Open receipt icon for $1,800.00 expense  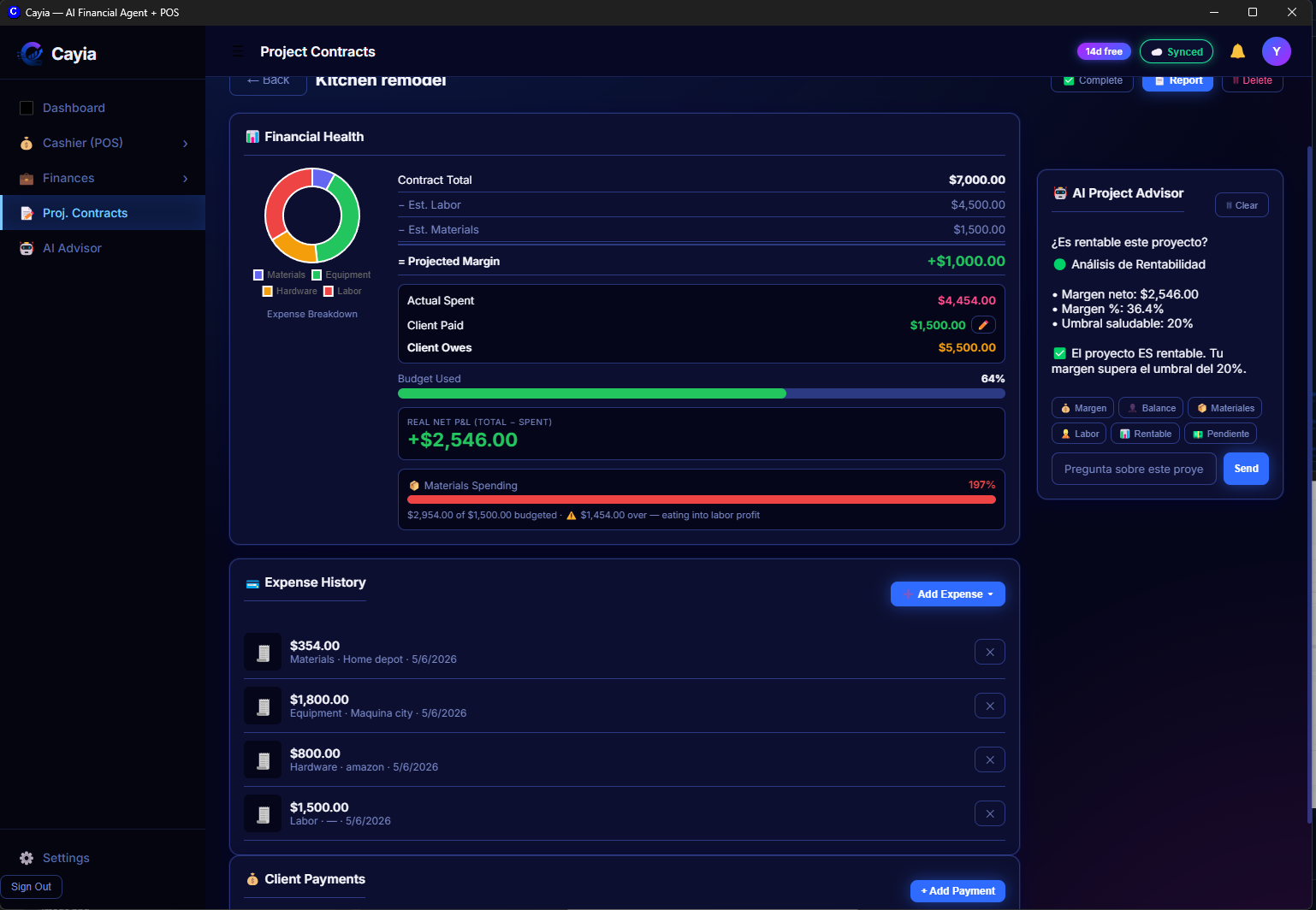pos(263,706)
